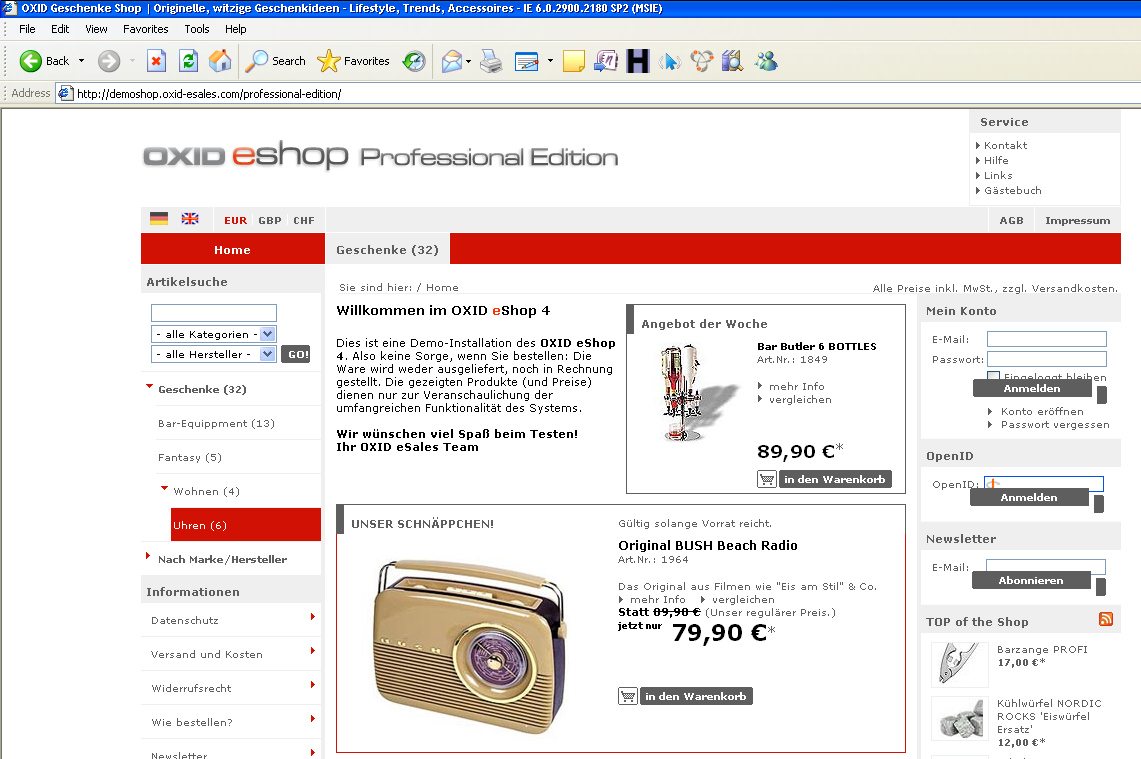1141x759 pixels.
Task: Select the Geschenke (32) tab
Action: [x=387, y=250]
